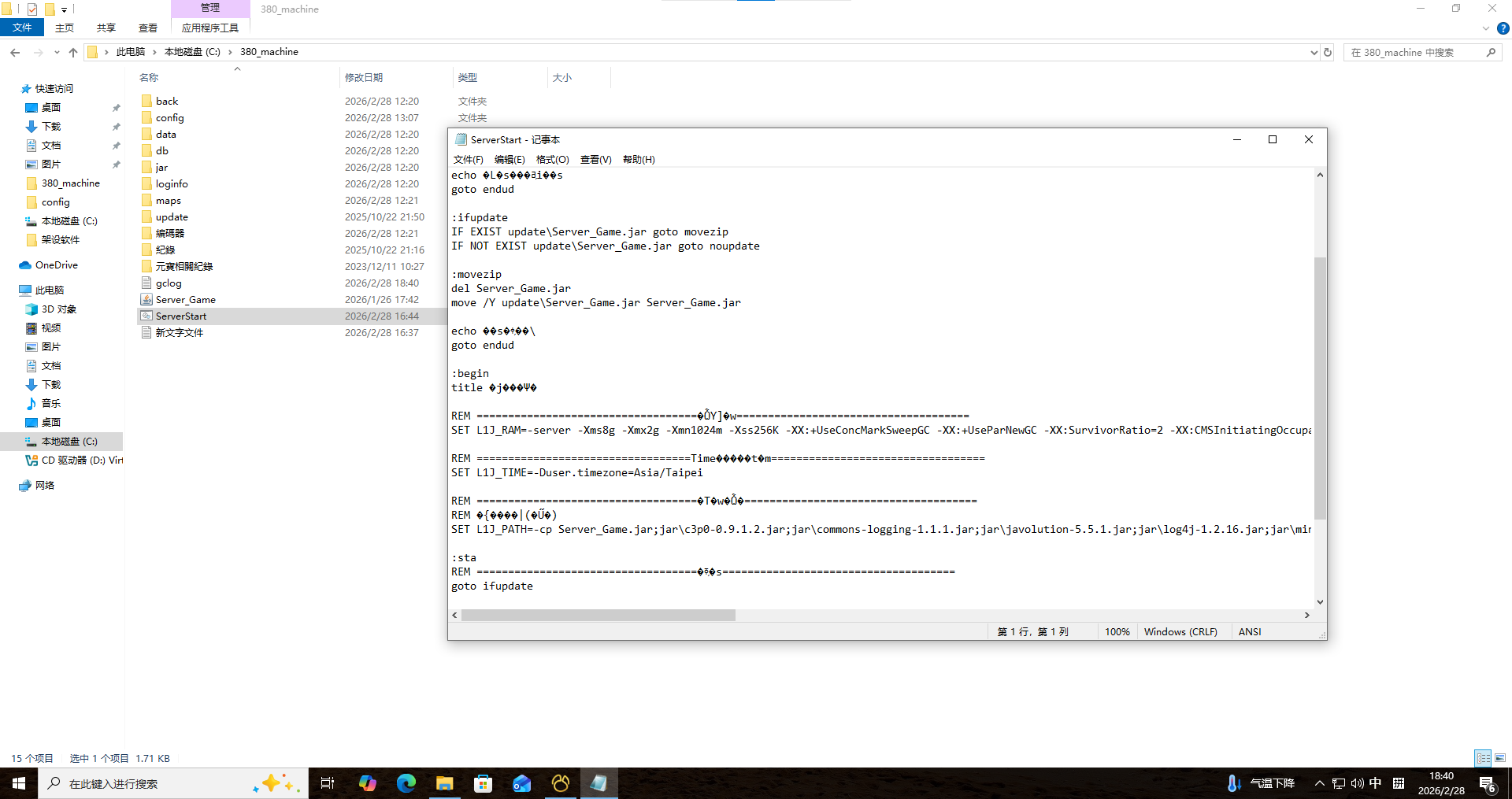1512x799 pixels.
Task: Switch to 查看 ribbon tab
Action: click(148, 28)
